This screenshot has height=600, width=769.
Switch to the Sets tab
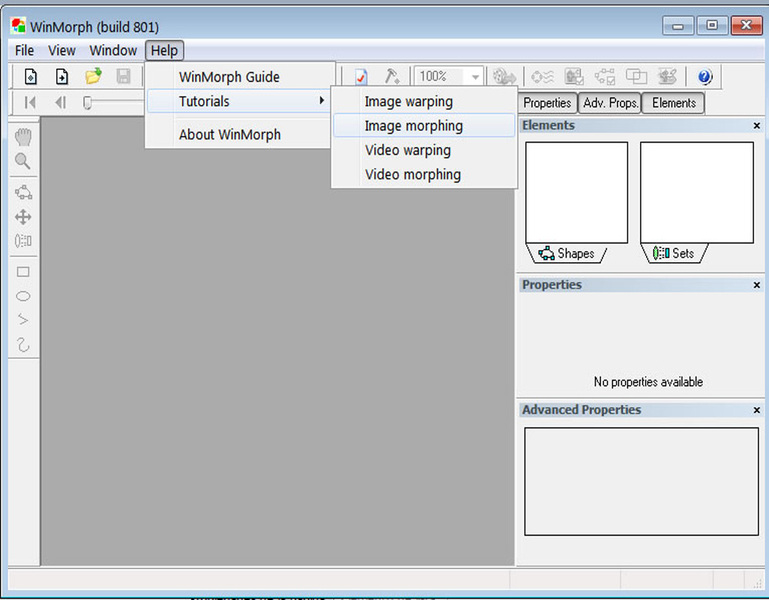(674, 253)
